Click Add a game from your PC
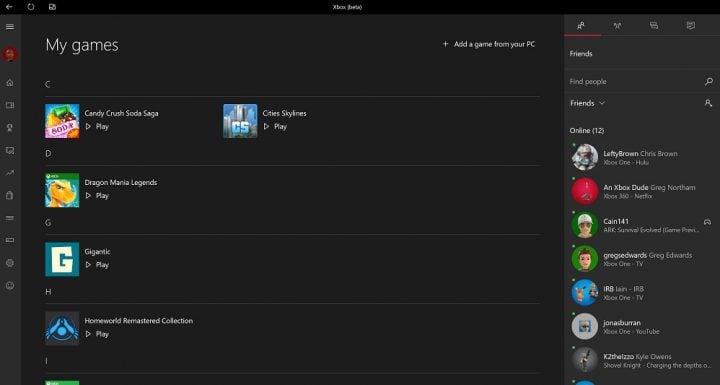 click(489, 44)
